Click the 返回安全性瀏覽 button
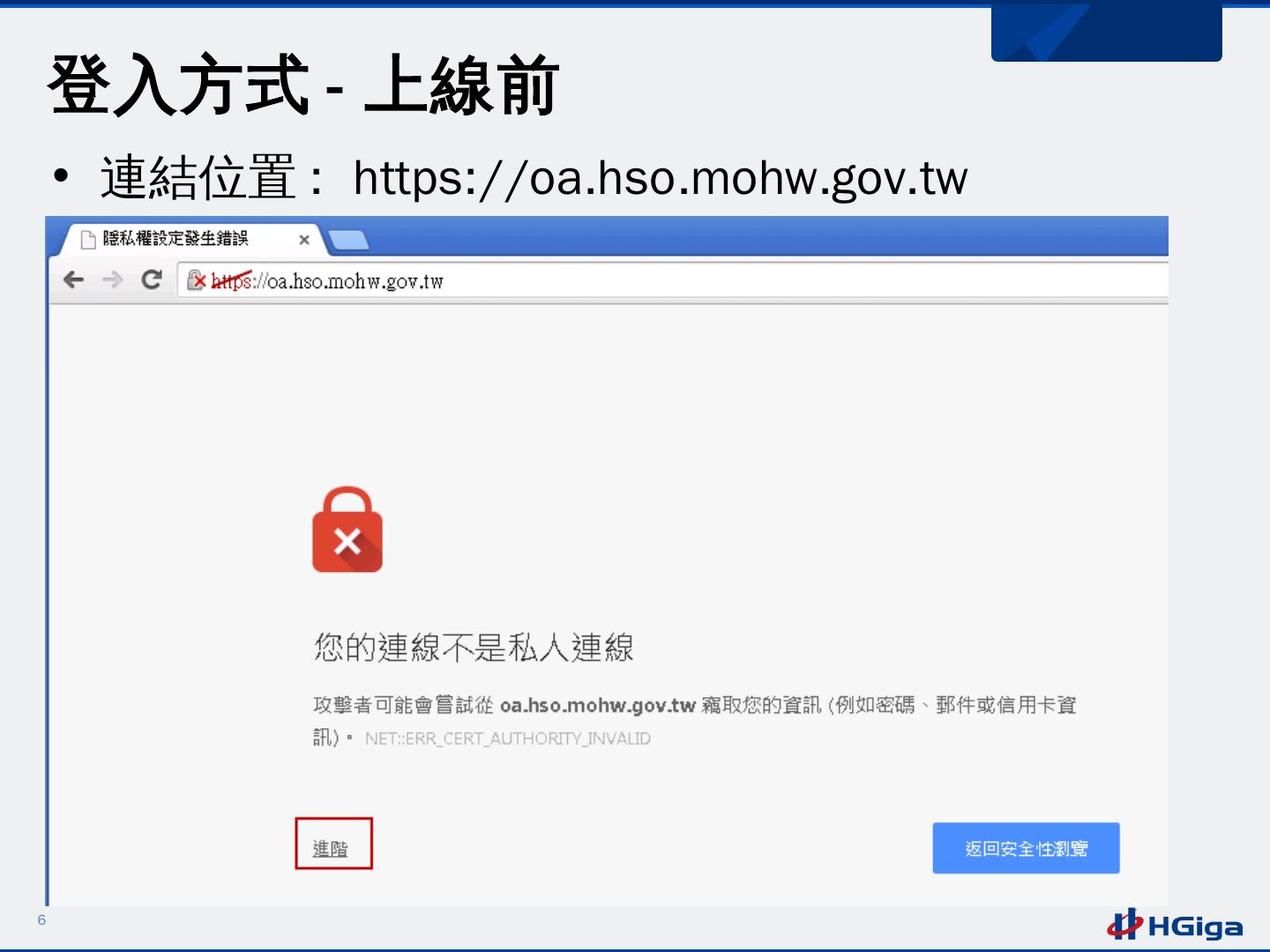This screenshot has width=1270, height=952. point(1026,848)
